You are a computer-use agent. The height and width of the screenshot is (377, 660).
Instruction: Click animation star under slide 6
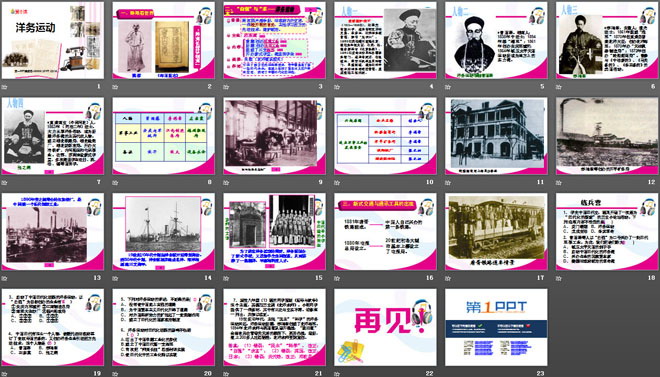559,87
